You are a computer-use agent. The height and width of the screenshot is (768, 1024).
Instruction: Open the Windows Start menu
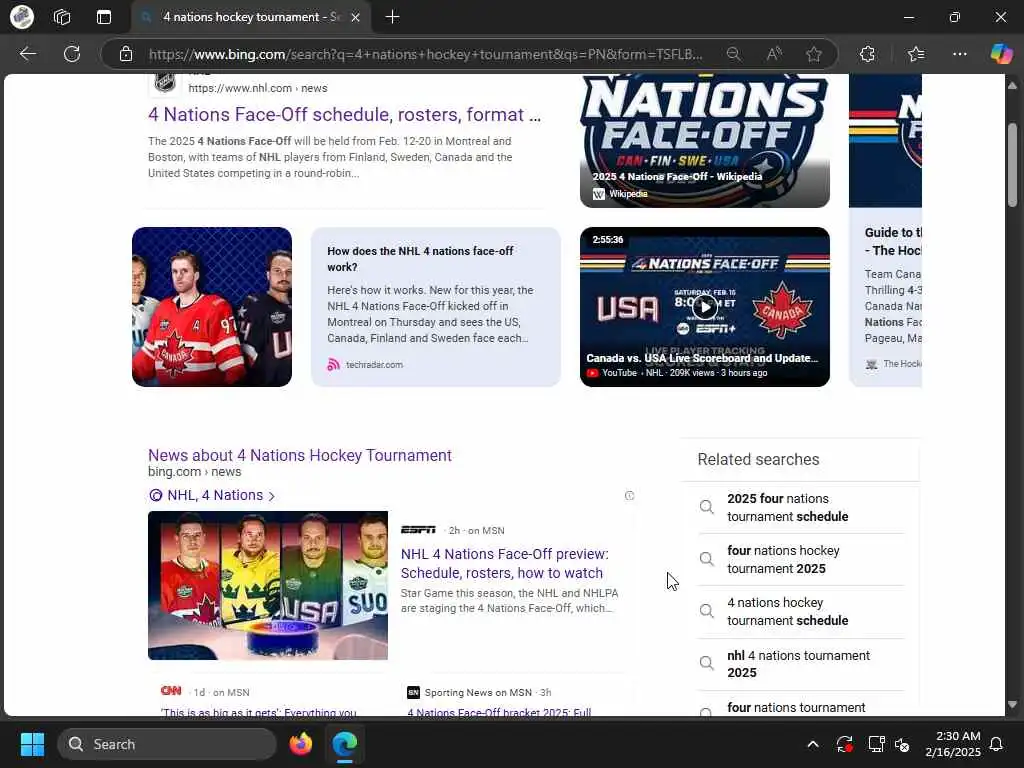(x=32, y=744)
